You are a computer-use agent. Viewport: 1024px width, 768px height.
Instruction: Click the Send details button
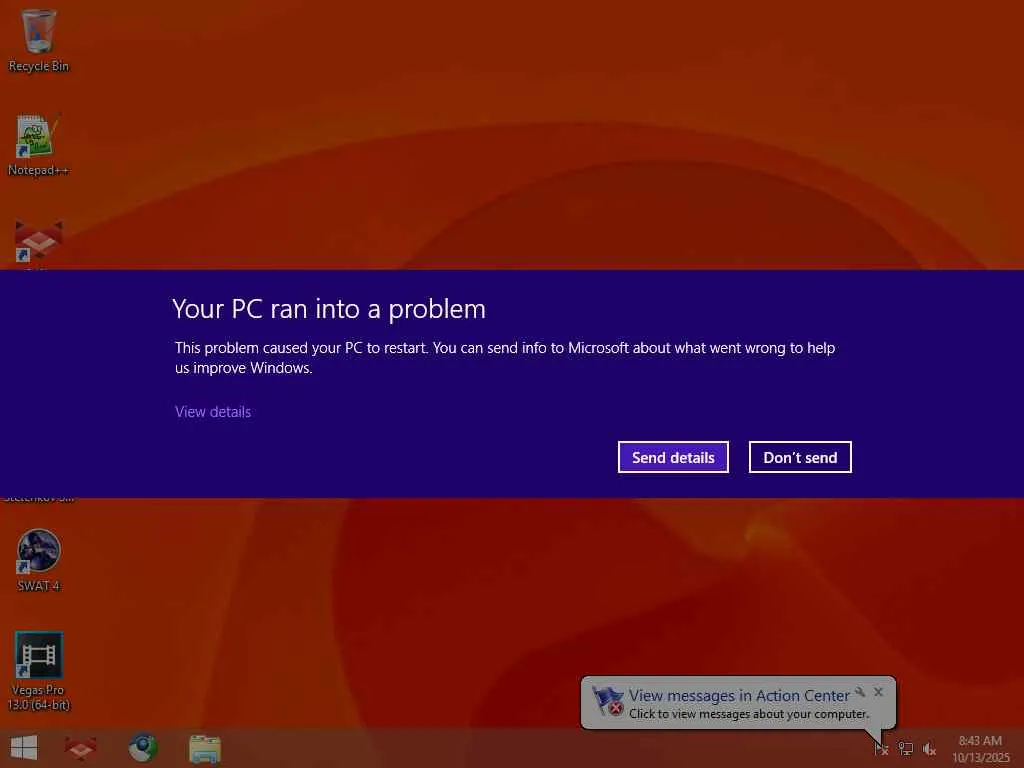[673, 457]
